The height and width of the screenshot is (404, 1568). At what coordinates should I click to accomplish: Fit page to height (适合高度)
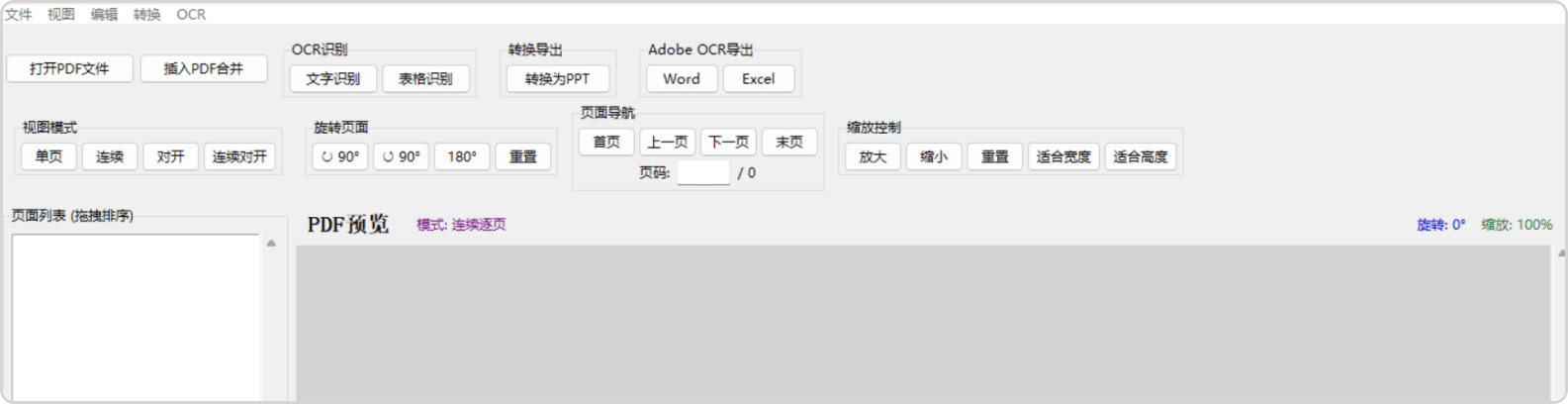1140,156
